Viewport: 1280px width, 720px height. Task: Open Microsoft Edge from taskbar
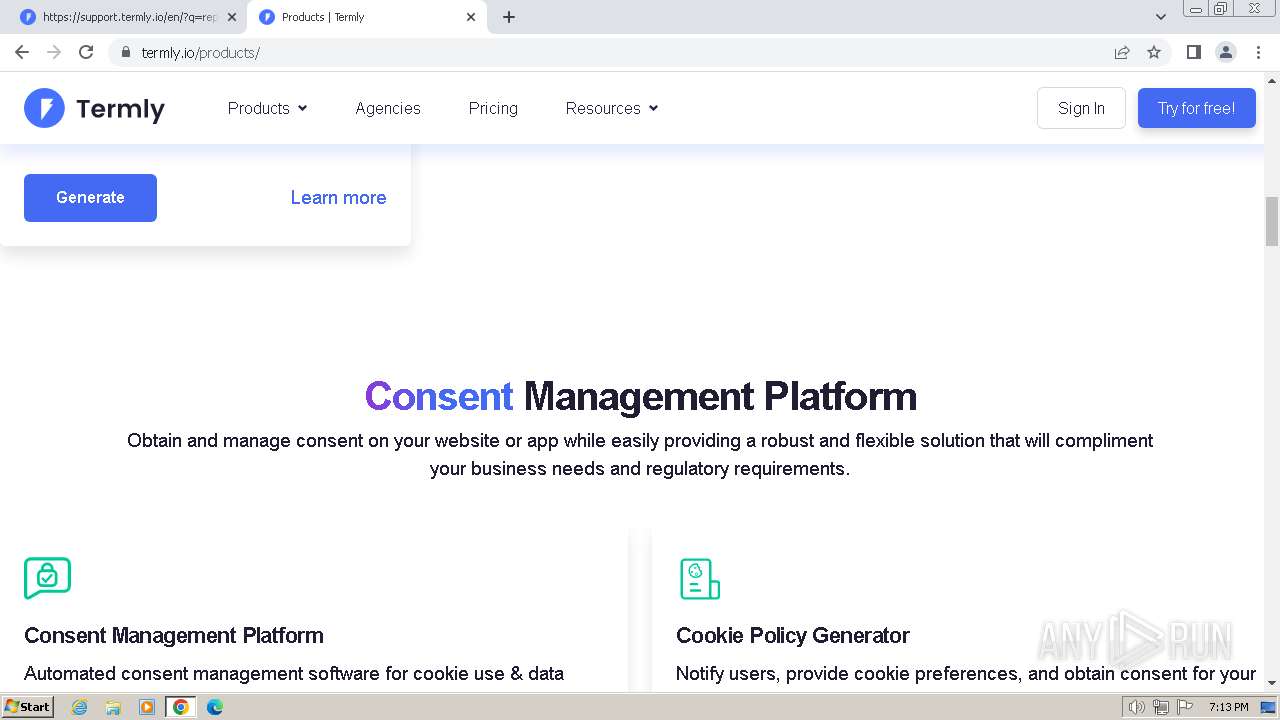[215, 707]
